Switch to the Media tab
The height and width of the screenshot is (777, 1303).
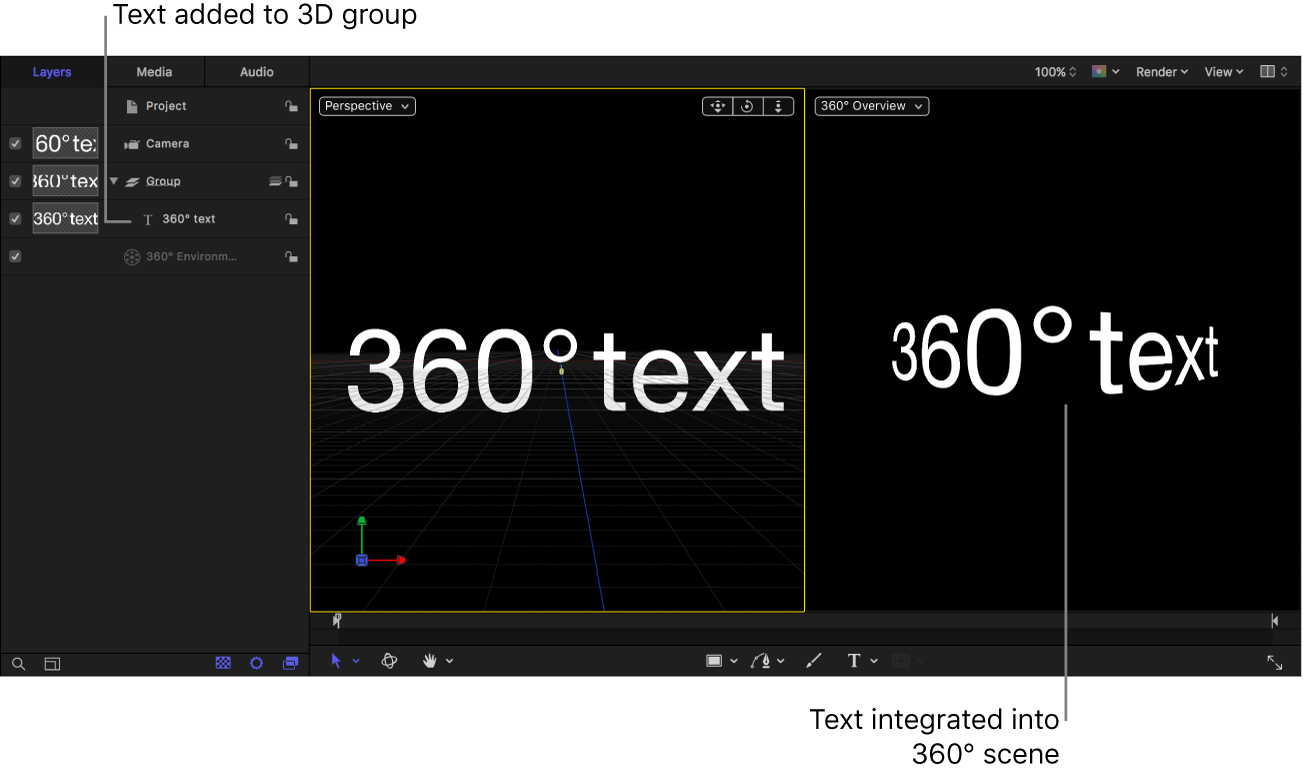pos(153,71)
